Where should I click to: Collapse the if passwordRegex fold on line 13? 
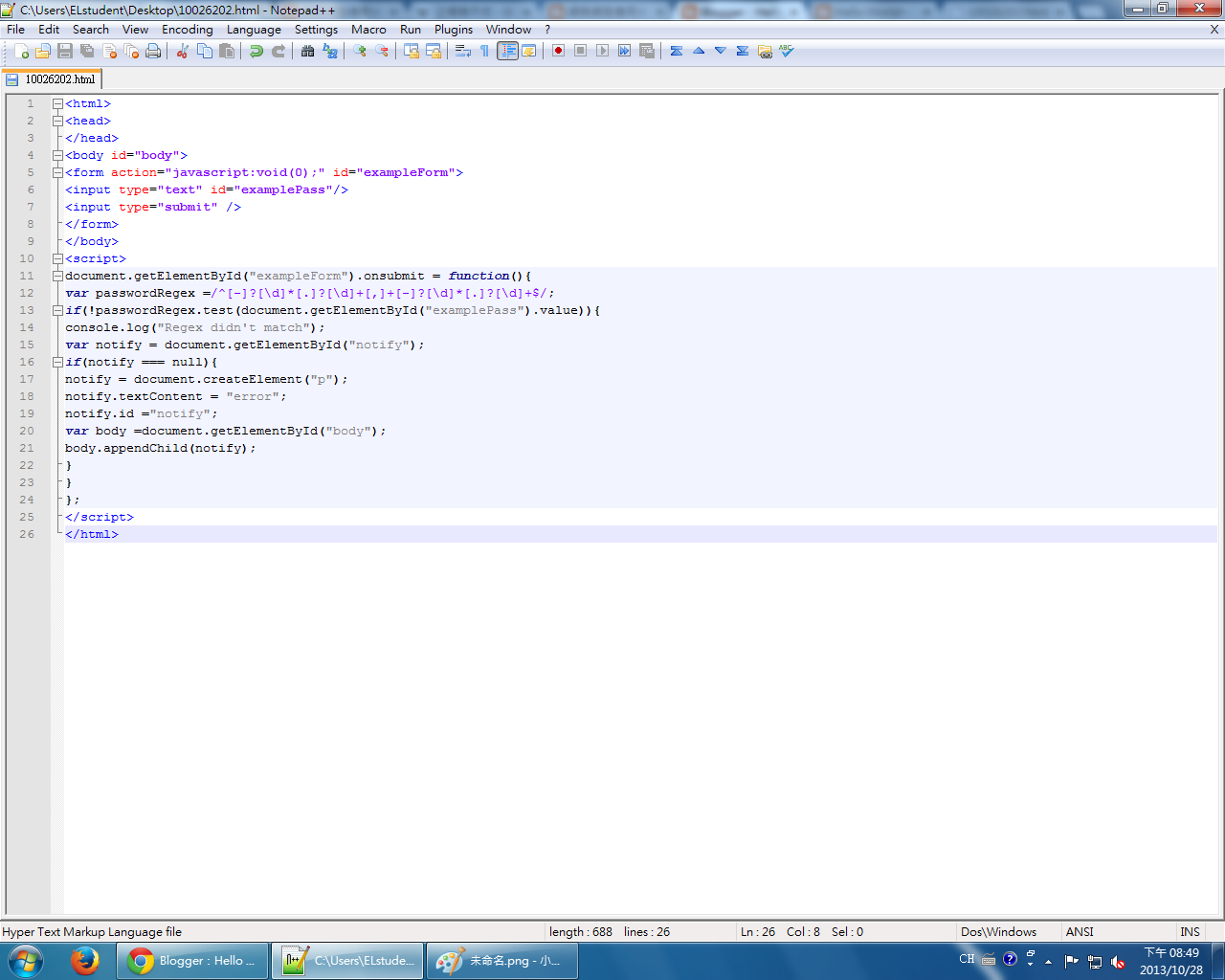coord(57,310)
